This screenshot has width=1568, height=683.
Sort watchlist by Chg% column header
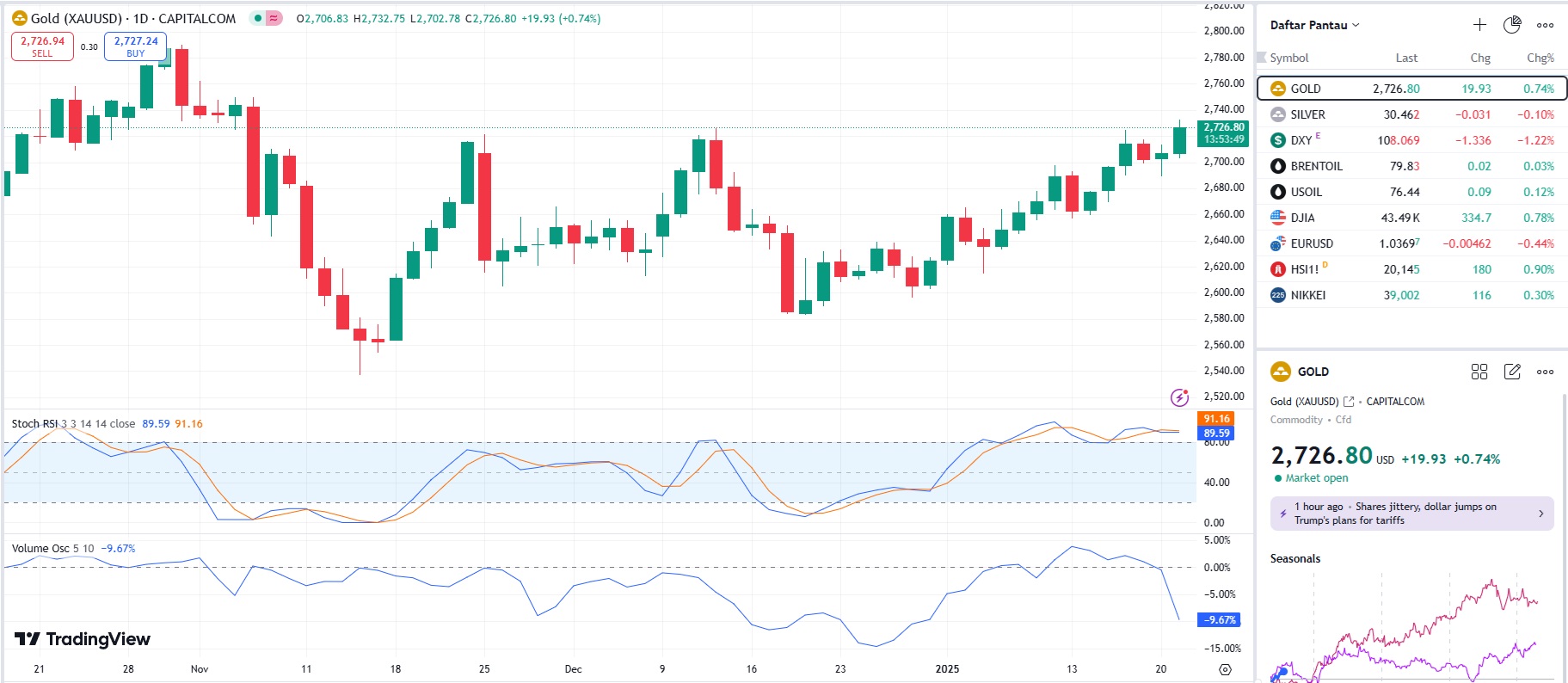[1540, 58]
